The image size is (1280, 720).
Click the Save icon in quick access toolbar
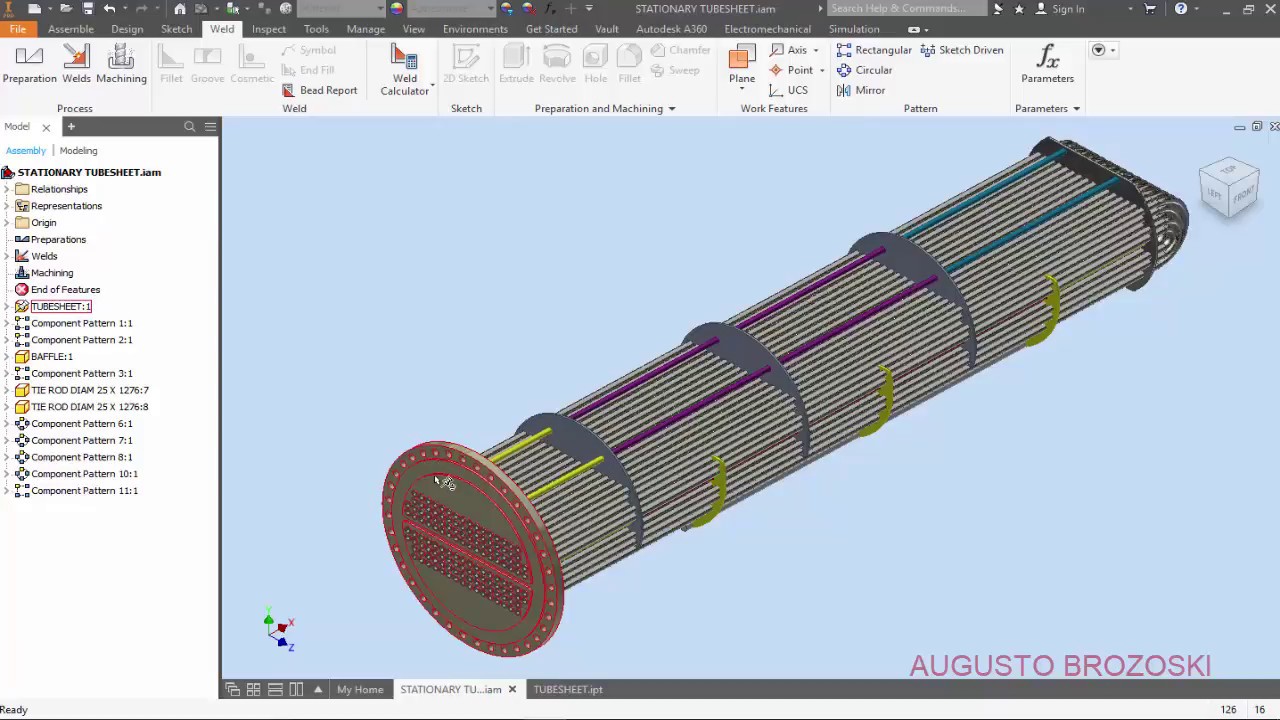(88, 8)
